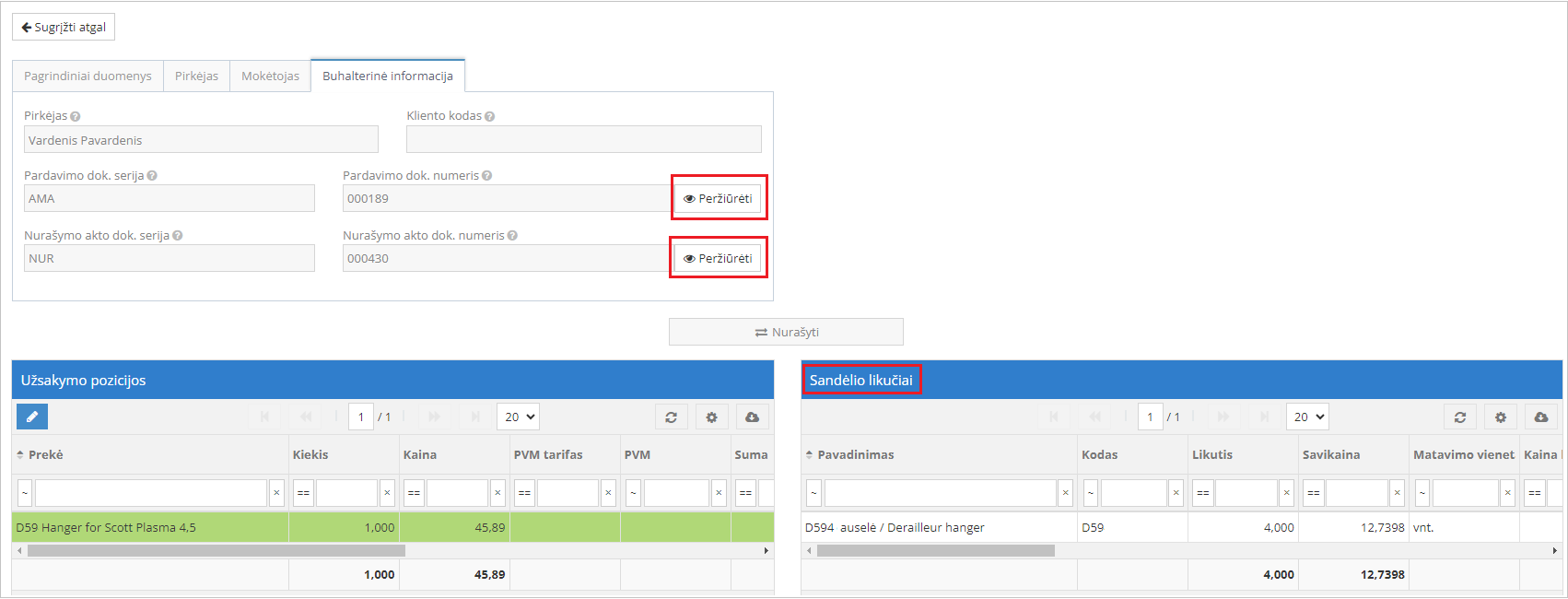Sort by Pavadinimas column header
Image resolution: width=1568 pixels, height=599 pixels.
tap(856, 455)
